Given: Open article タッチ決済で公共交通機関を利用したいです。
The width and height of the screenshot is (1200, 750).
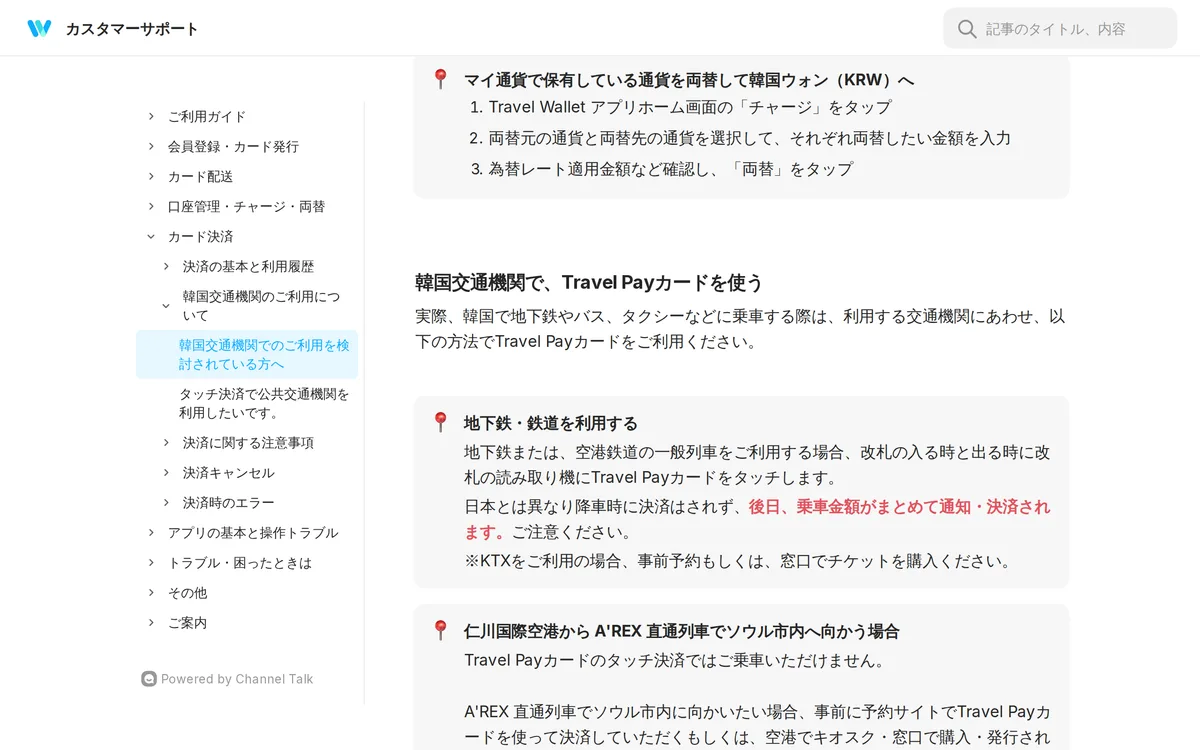Looking at the screenshot, I should pyautogui.click(x=264, y=403).
